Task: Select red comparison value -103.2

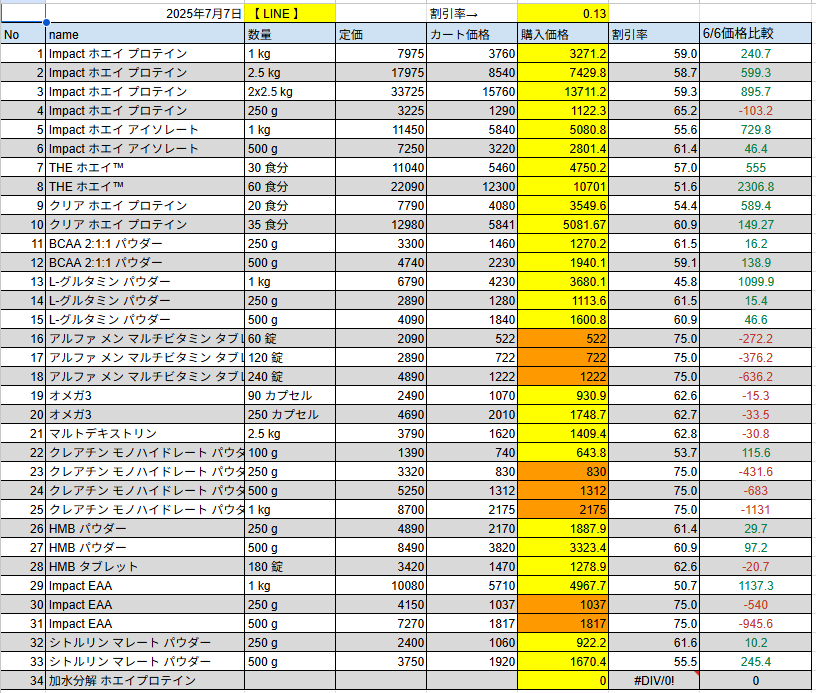Action: (755, 111)
